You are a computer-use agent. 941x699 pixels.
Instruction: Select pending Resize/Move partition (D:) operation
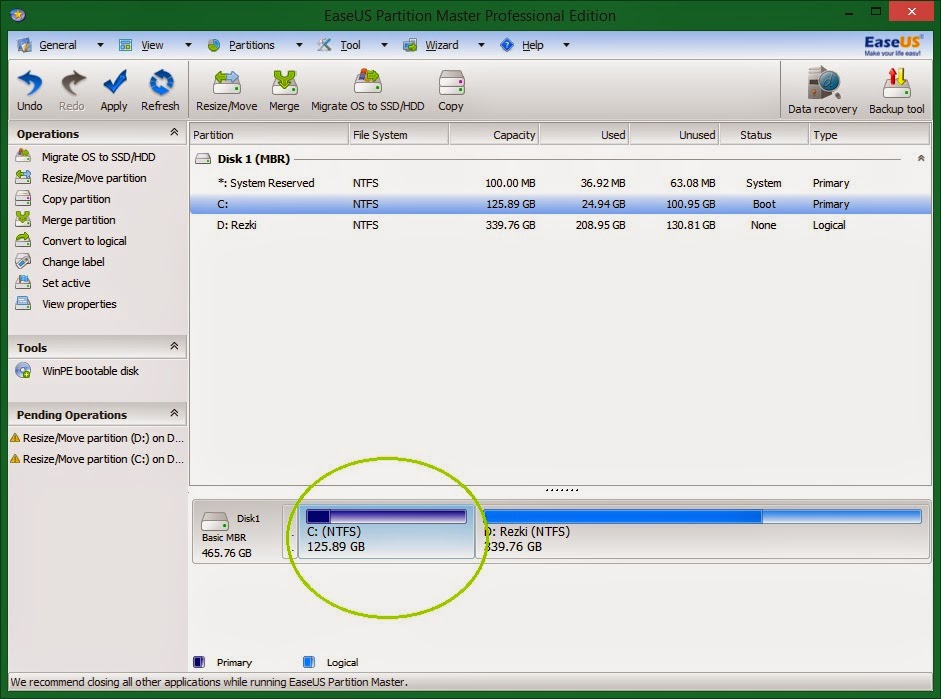[x=97, y=438]
